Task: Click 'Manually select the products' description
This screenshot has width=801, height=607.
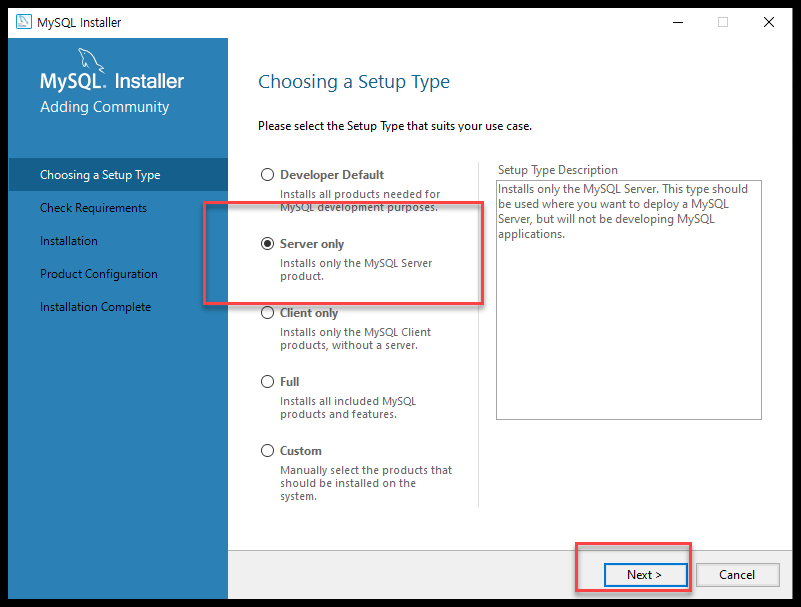Action: pos(366,483)
